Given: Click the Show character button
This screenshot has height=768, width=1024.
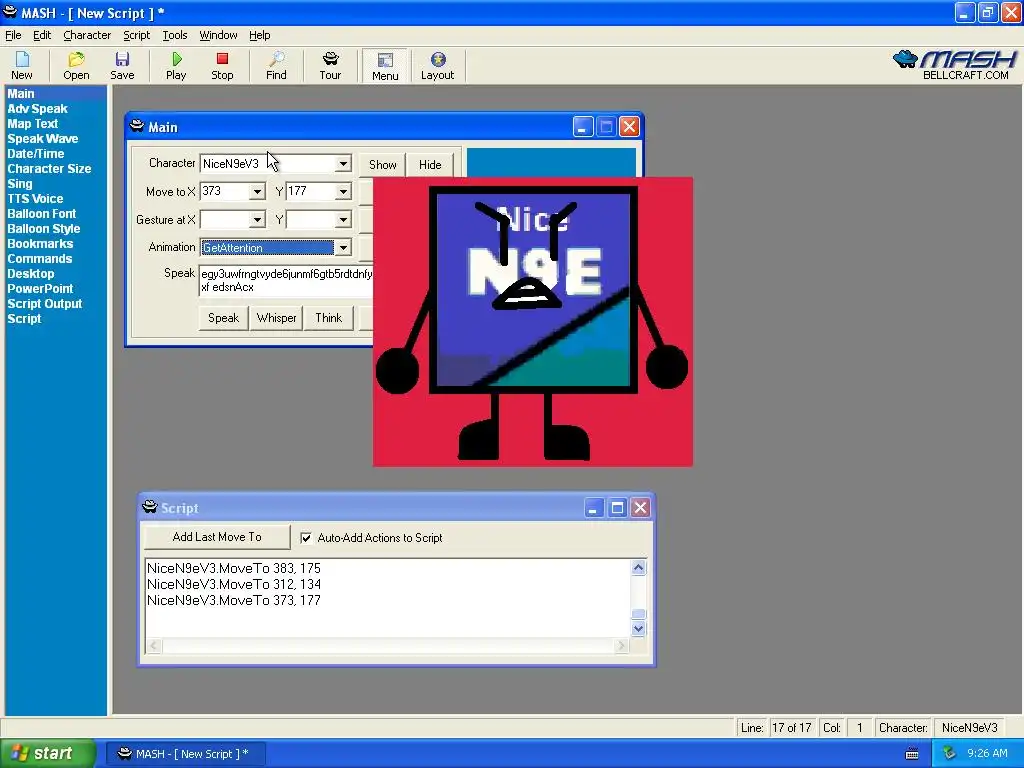Looking at the screenshot, I should [x=383, y=165].
